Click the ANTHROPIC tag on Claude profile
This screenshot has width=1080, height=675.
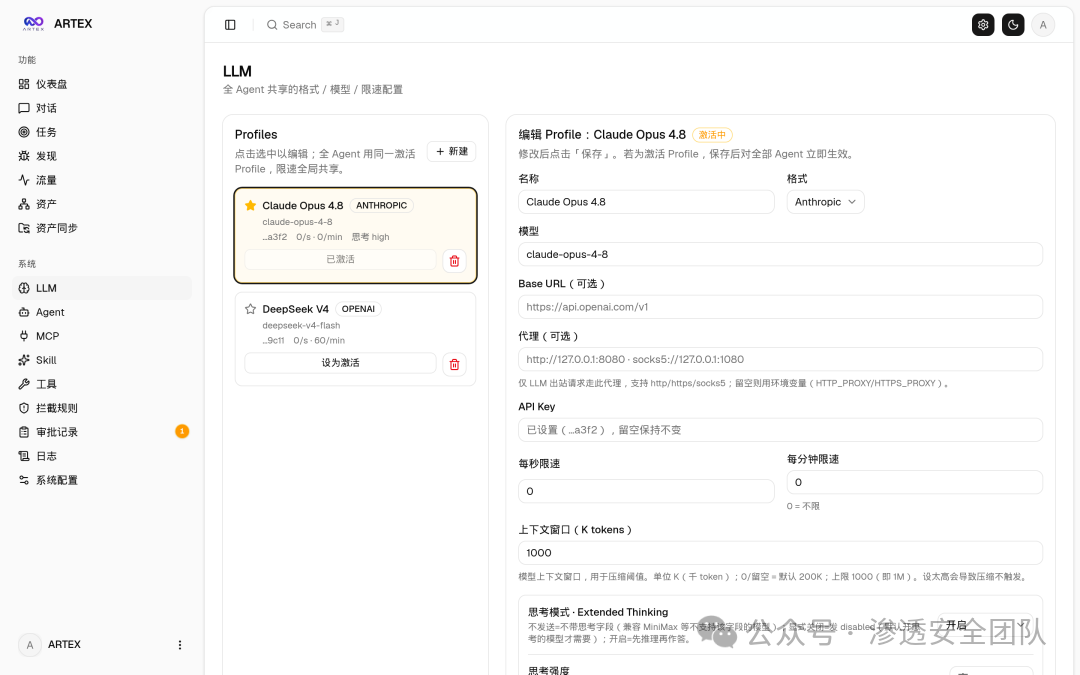coord(382,205)
